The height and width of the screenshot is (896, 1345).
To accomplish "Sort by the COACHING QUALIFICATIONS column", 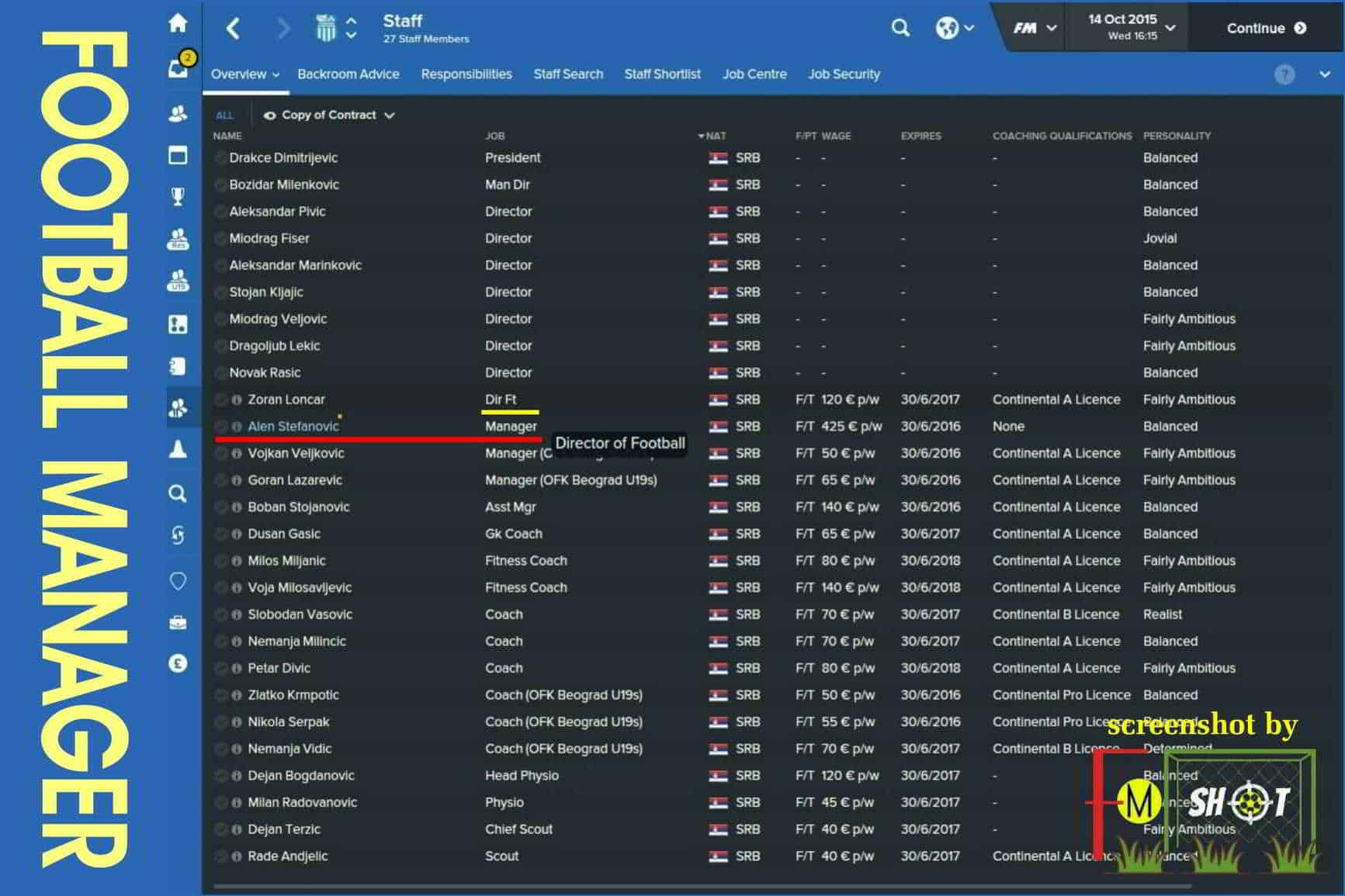I will coord(1062,137).
